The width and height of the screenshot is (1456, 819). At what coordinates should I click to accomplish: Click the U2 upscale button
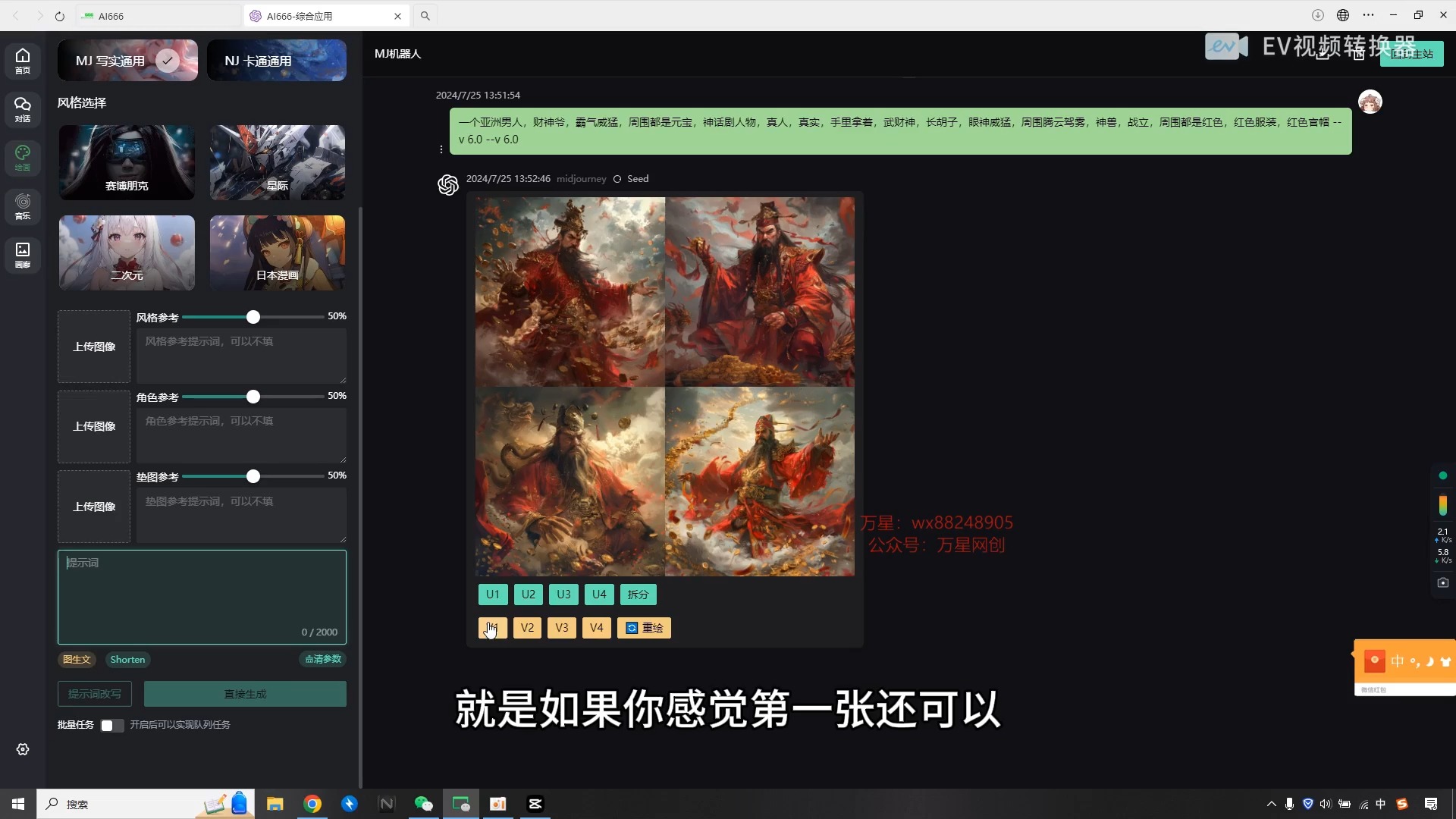pyautogui.click(x=528, y=595)
